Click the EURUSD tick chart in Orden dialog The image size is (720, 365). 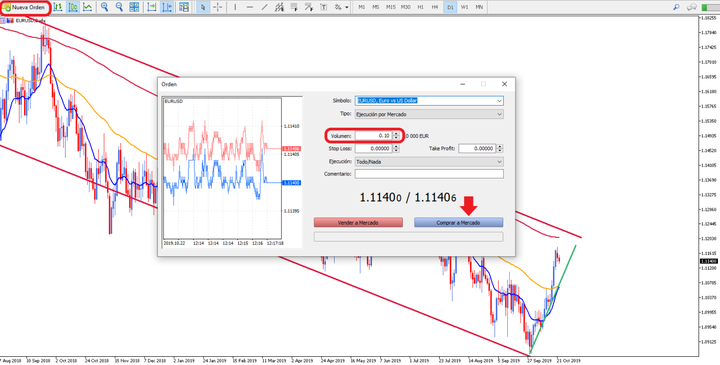(222, 168)
